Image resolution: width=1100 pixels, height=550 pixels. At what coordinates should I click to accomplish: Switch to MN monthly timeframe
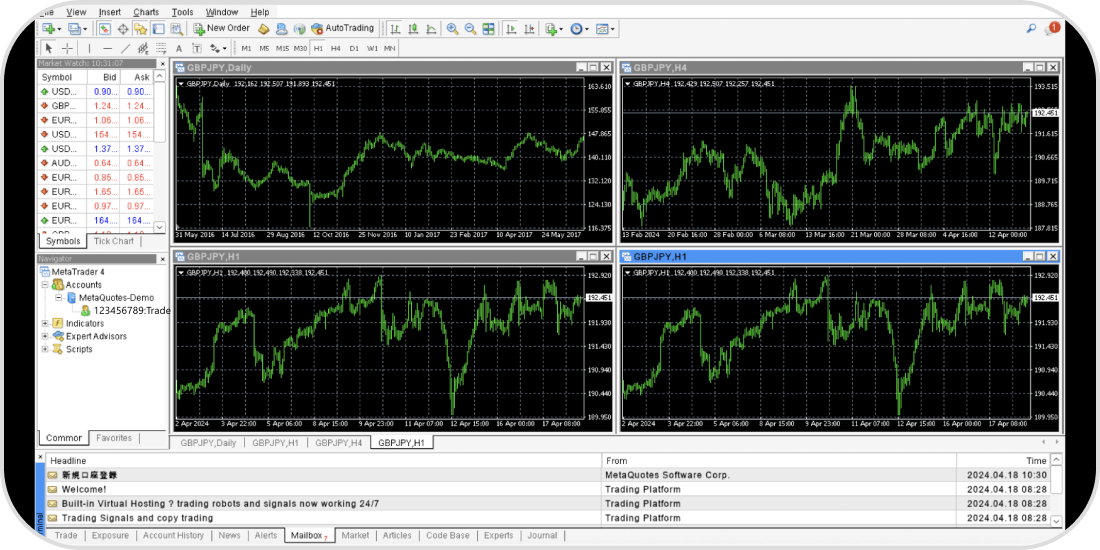pos(389,48)
